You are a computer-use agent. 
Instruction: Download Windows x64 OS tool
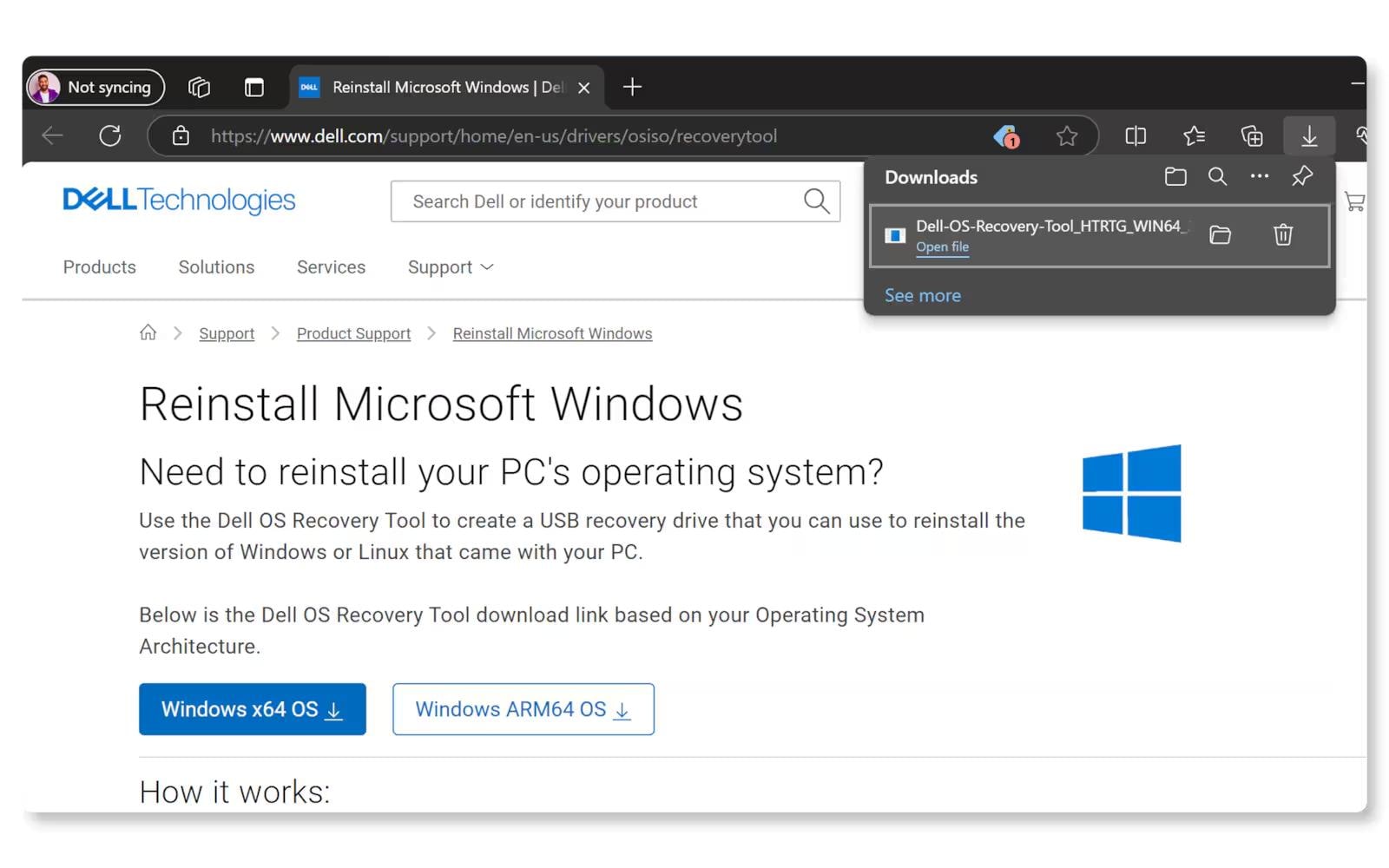[x=253, y=709]
